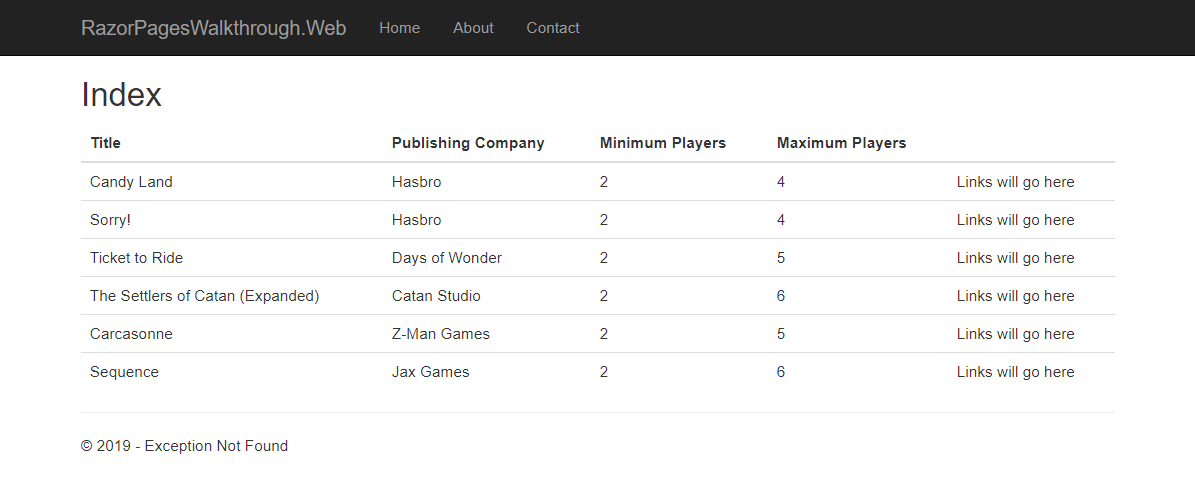1195x496 pixels.
Task: Click the Index page heading
Action: point(121,95)
